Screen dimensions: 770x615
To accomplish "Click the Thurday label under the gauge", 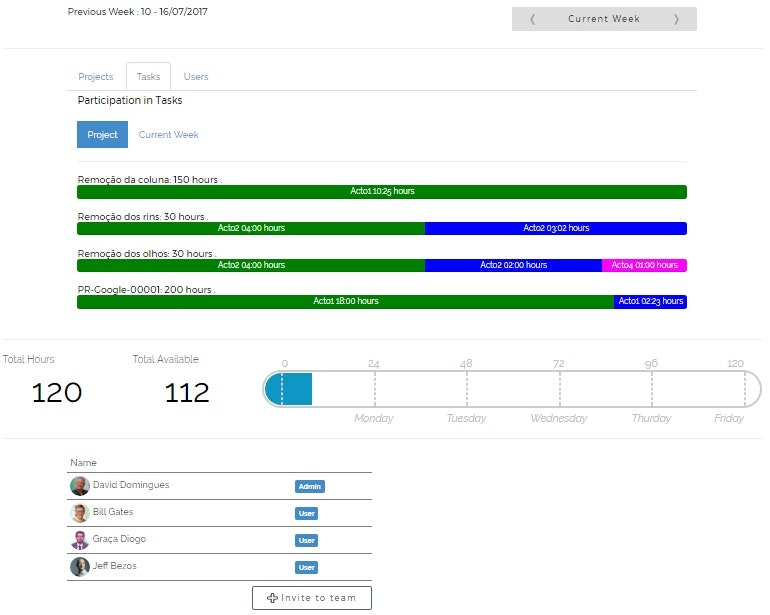I will coord(651,418).
